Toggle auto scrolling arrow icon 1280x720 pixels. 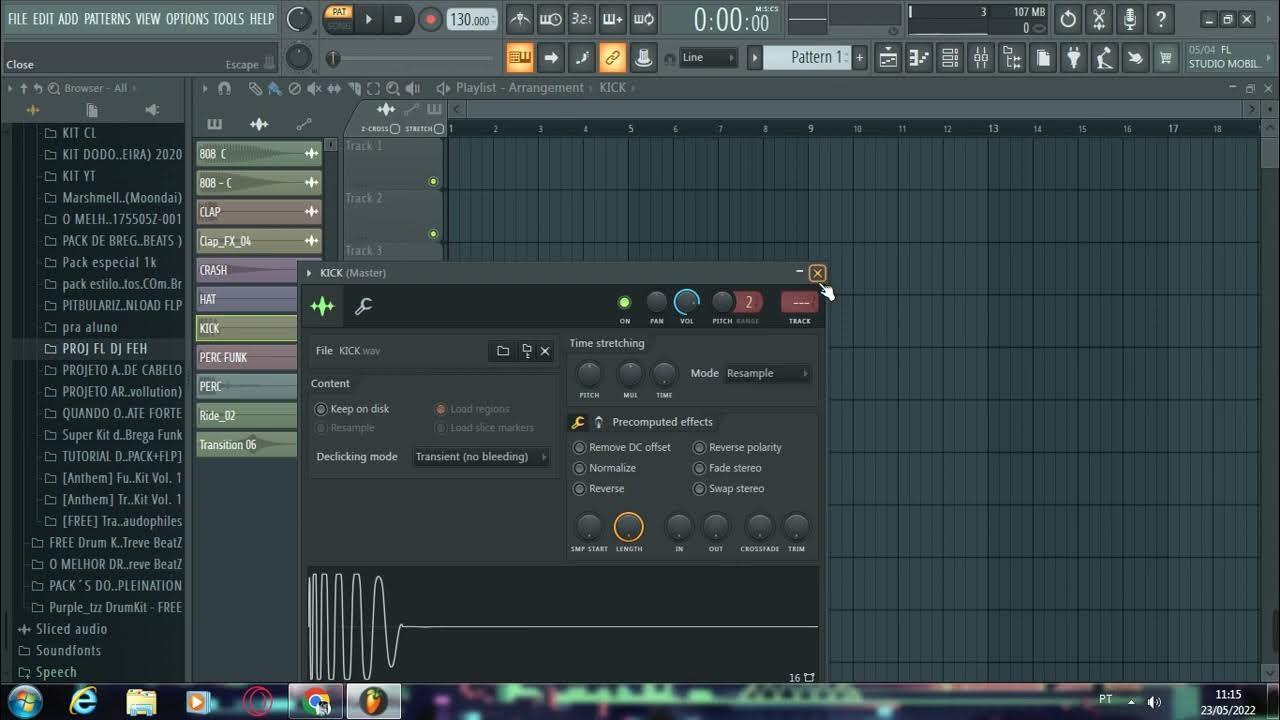point(551,58)
